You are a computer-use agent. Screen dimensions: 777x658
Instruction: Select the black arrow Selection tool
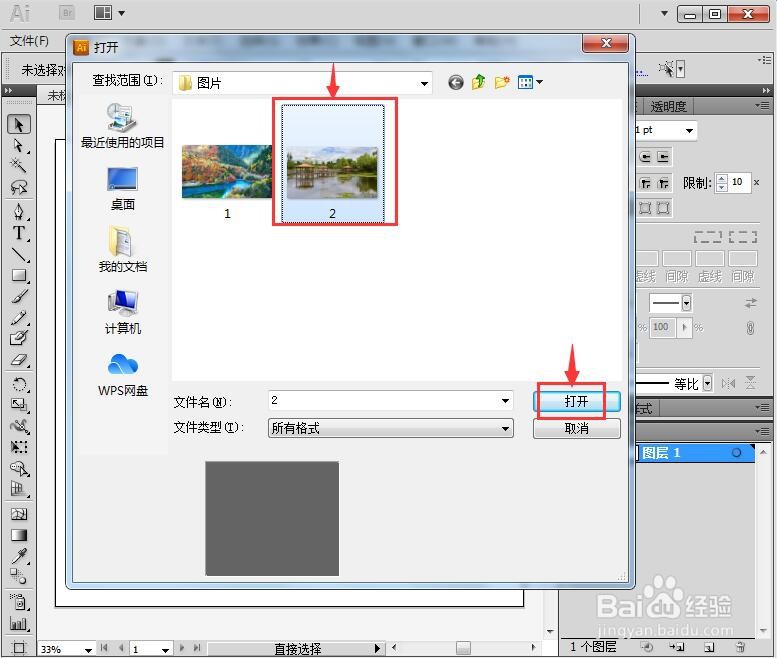click(19, 124)
